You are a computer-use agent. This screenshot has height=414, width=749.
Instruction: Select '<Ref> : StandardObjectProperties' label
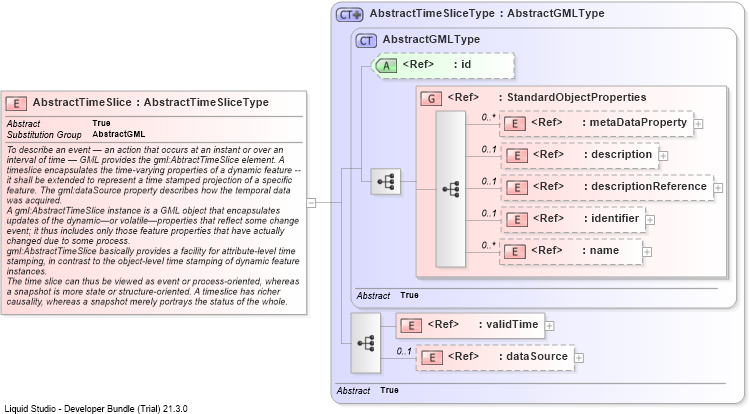pyautogui.click(x=546, y=97)
